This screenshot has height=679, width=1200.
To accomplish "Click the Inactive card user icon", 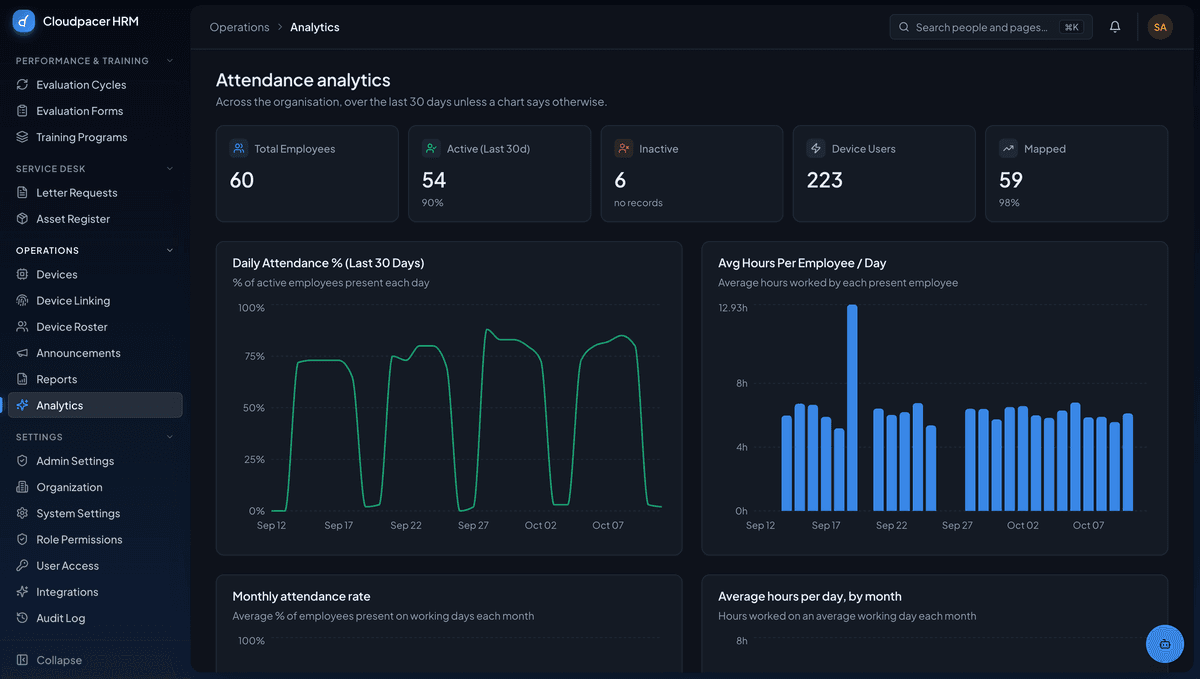I will (624, 148).
